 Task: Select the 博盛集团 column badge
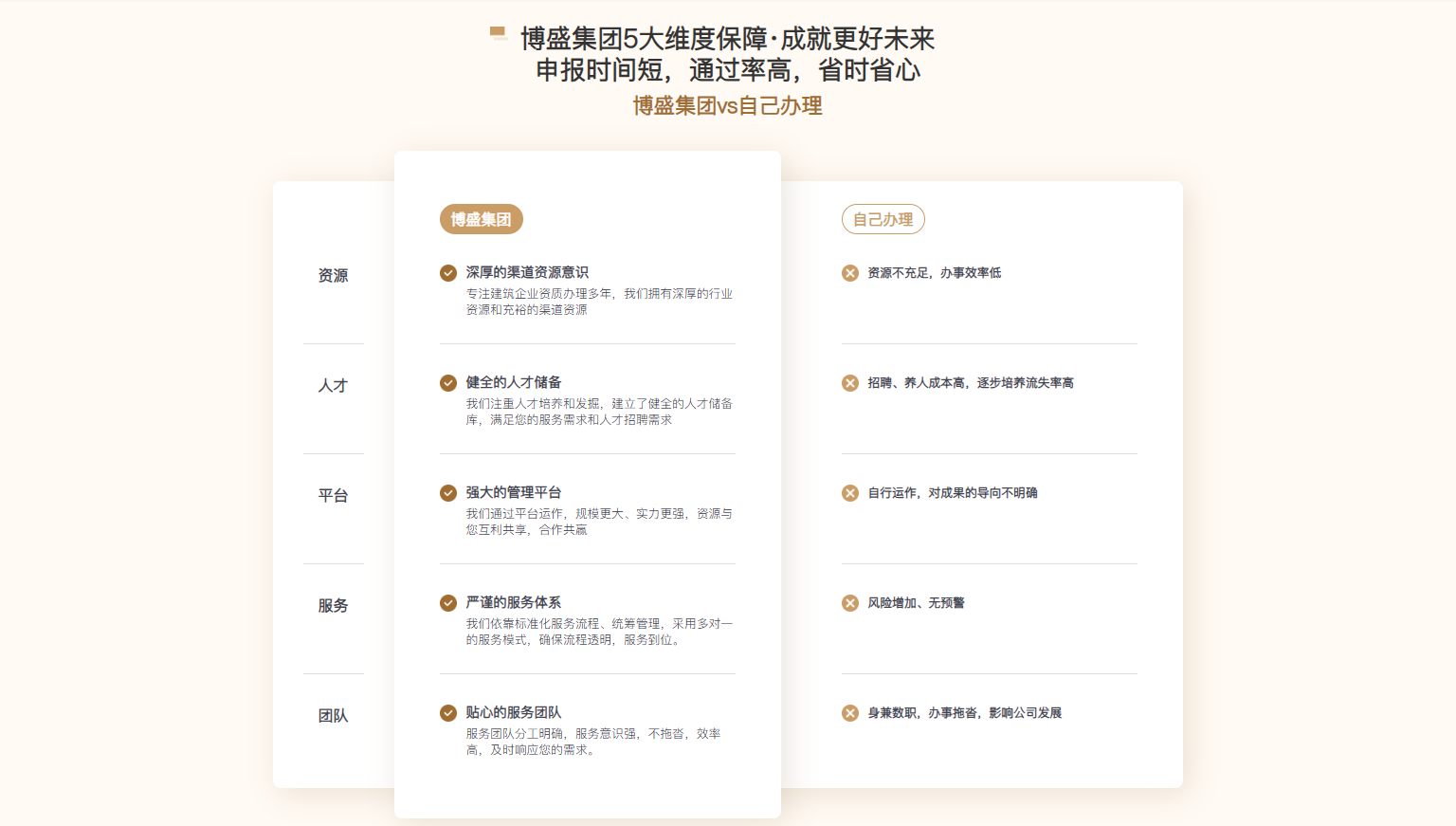click(x=482, y=219)
